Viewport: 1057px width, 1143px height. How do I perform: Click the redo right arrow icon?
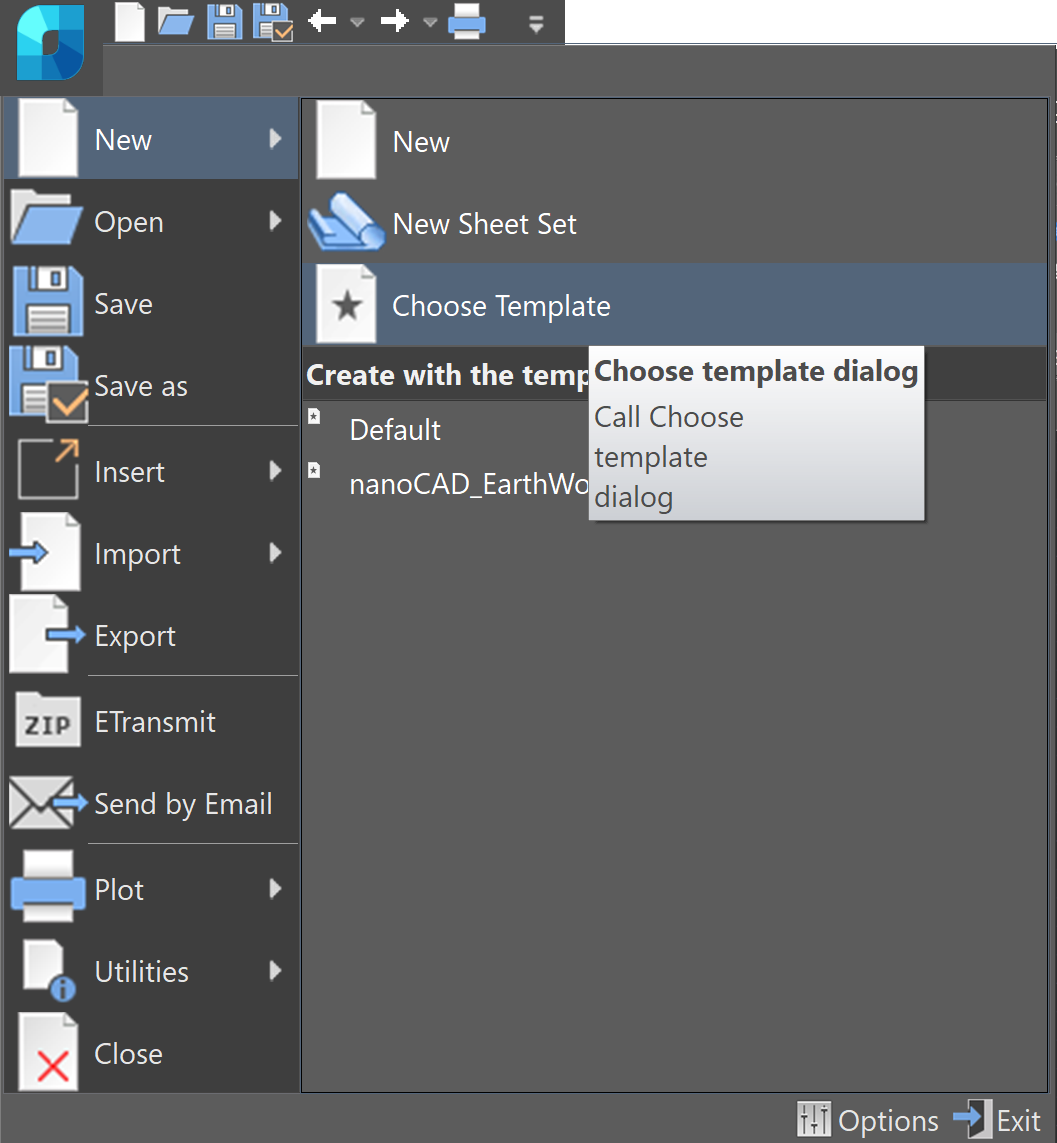click(x=394, y=20)
